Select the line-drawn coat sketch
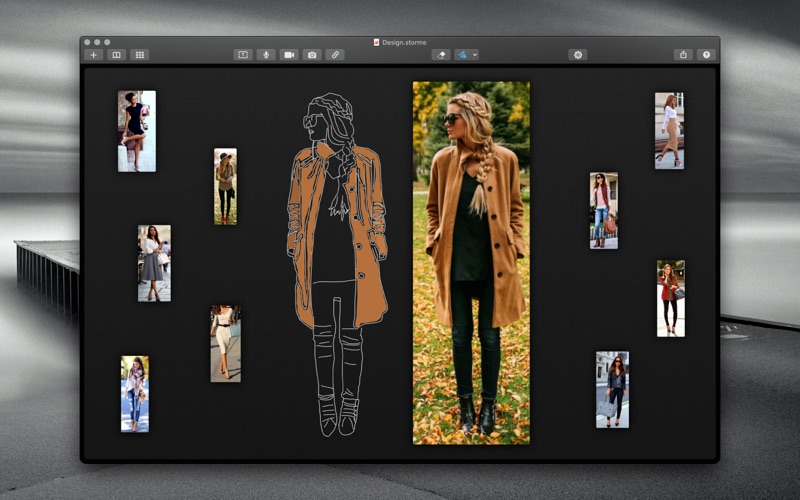Viewport: 800px width, 500px height. tap(337, 264)
